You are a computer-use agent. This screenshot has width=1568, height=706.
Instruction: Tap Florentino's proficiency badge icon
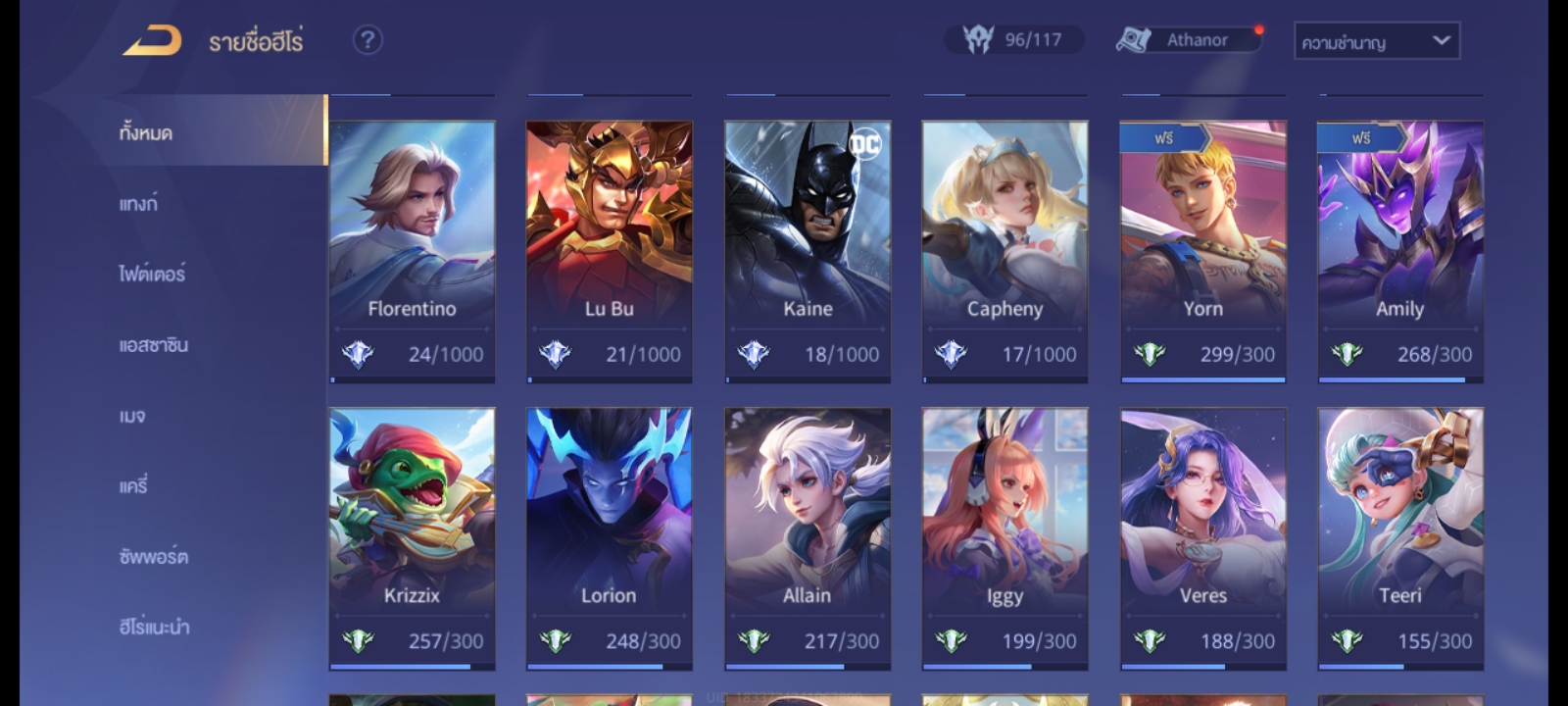(358, 354)
